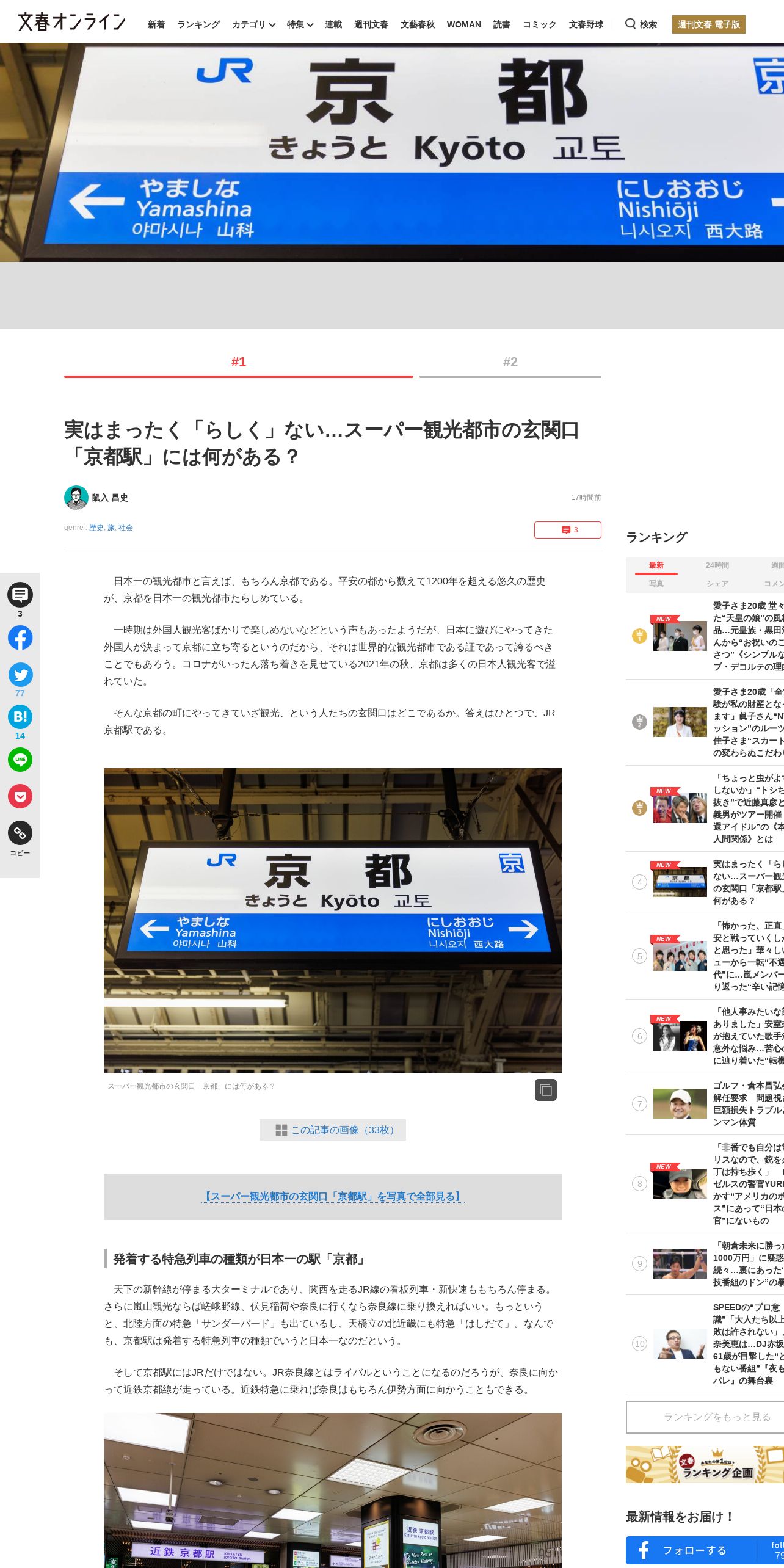This screenshot has width=784, height=1568.
Task: Open 文春野球 in the navigation
Action: coord(586,24)
